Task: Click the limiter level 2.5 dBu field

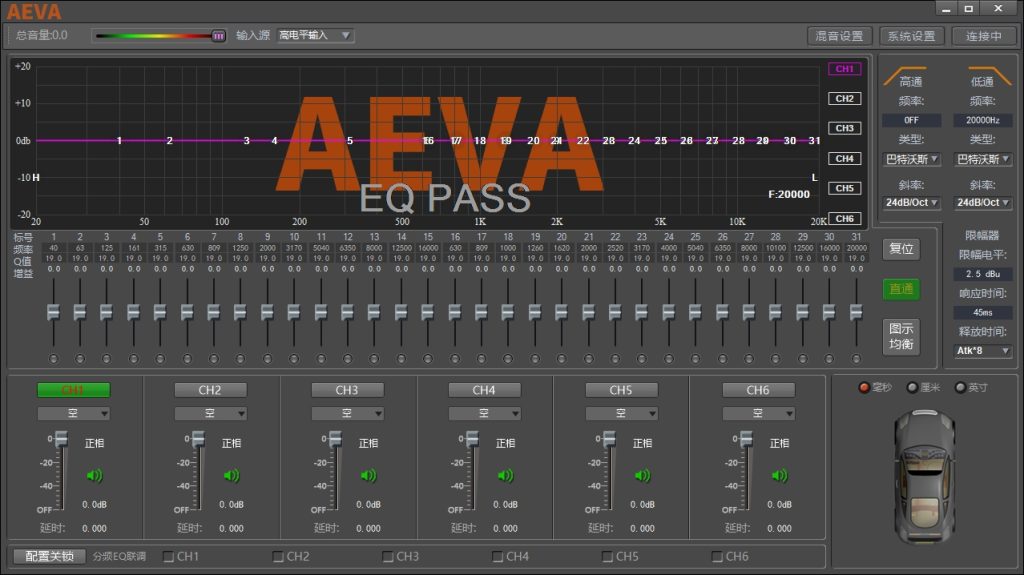Action: coord(982,274)
